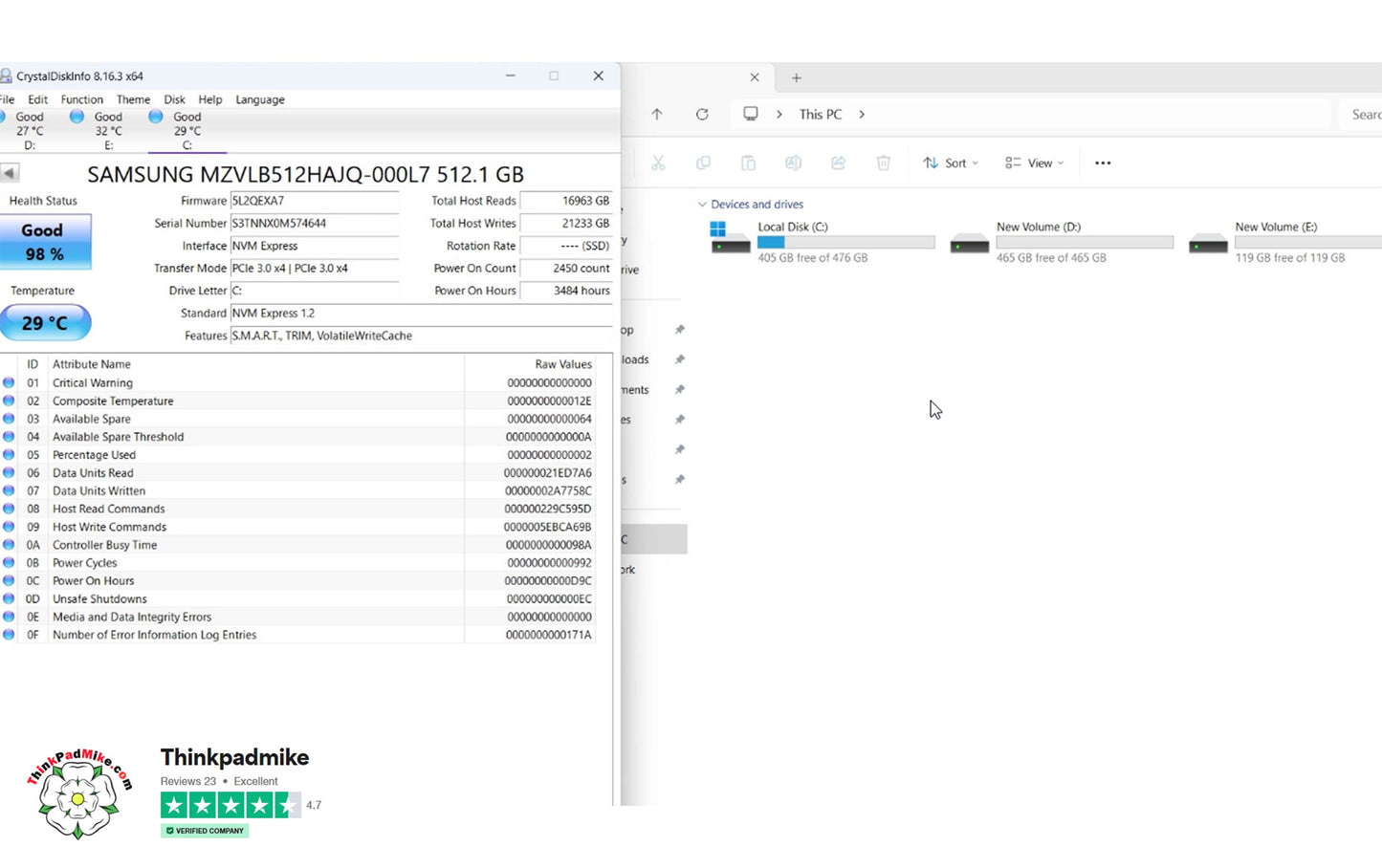The height and width of the screenshot is (868, 1382).
Task: Click the Search box in File Explorer
Action: pyautogui.click(x=1360, y=114)
